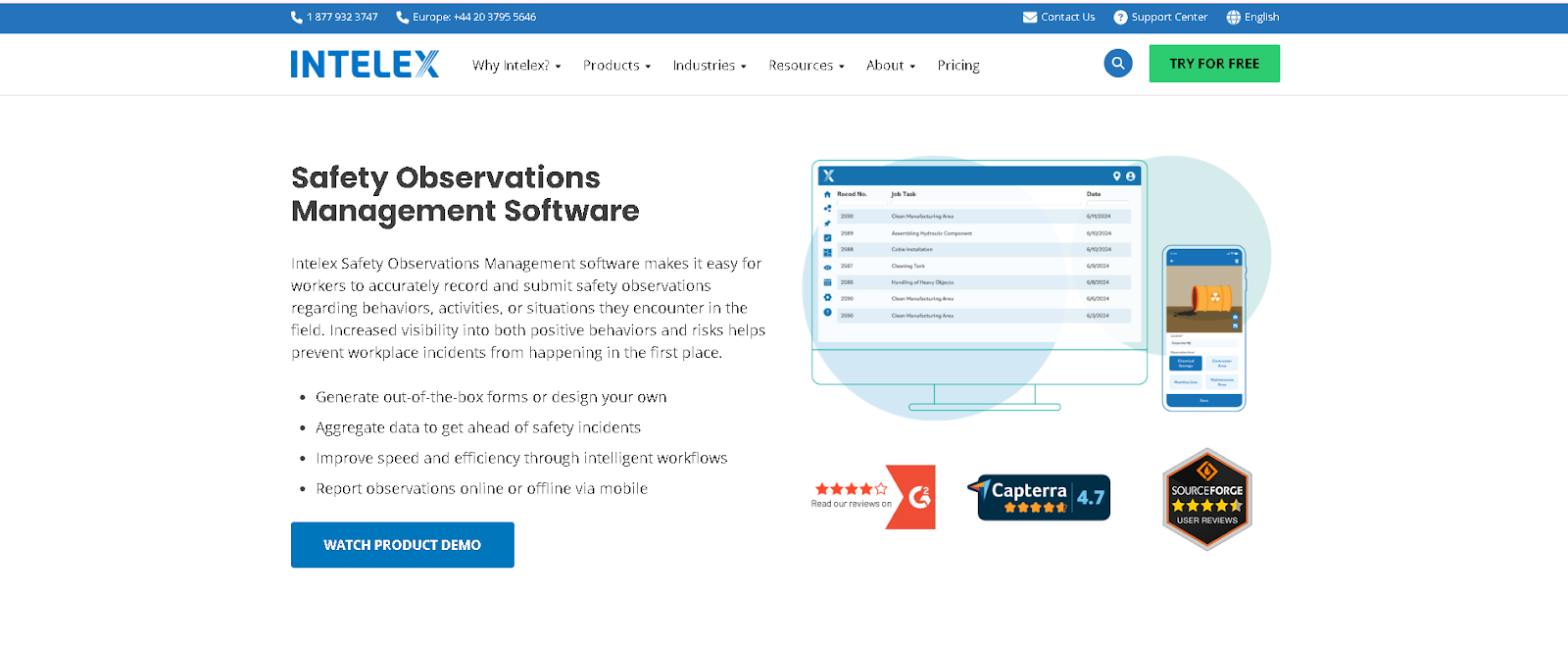Expand the Industries dropdown menu
The width and height of the screenshot is (1568, 648).
coord(710,66)
